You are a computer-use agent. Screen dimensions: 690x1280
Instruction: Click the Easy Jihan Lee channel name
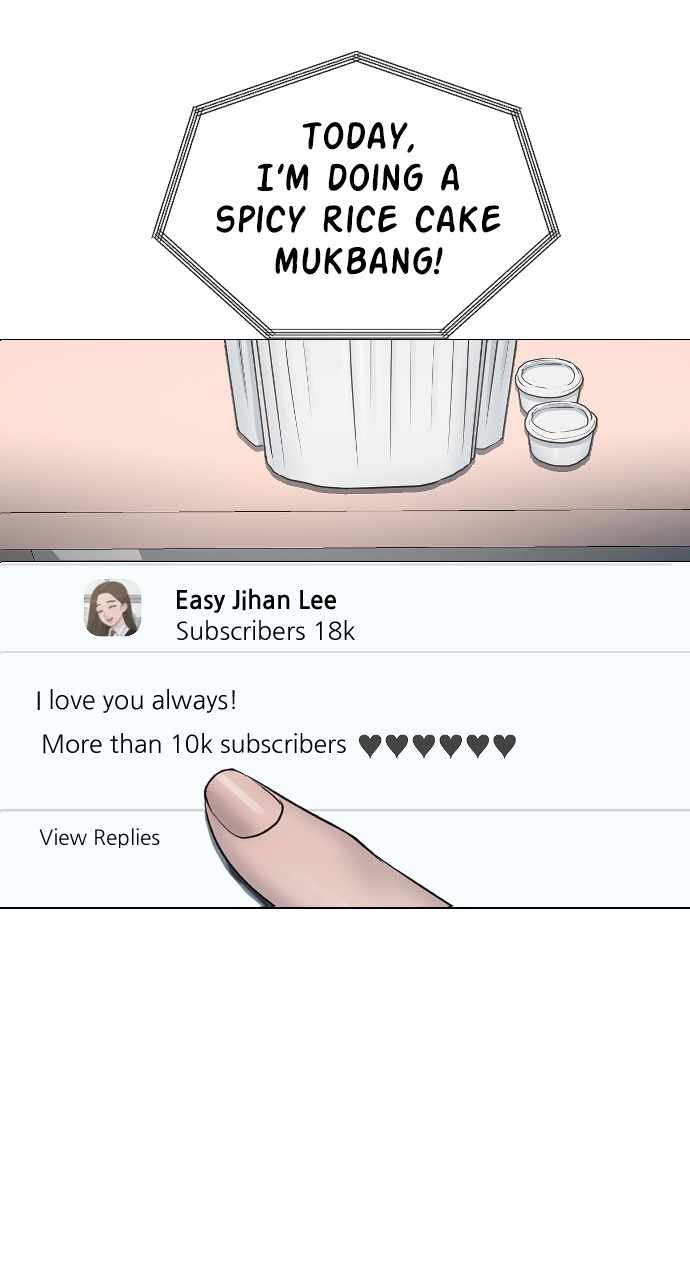(x=256, y=600)
